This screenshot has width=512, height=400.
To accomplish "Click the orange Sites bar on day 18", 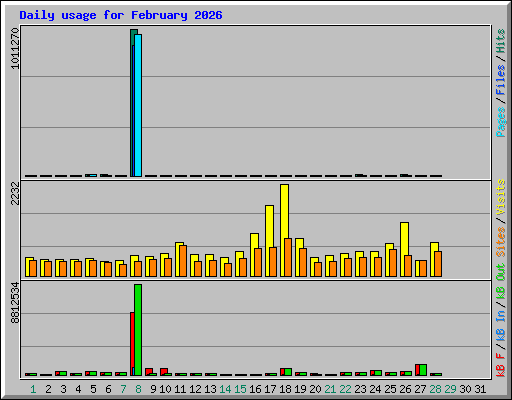I will click(288, 257).
